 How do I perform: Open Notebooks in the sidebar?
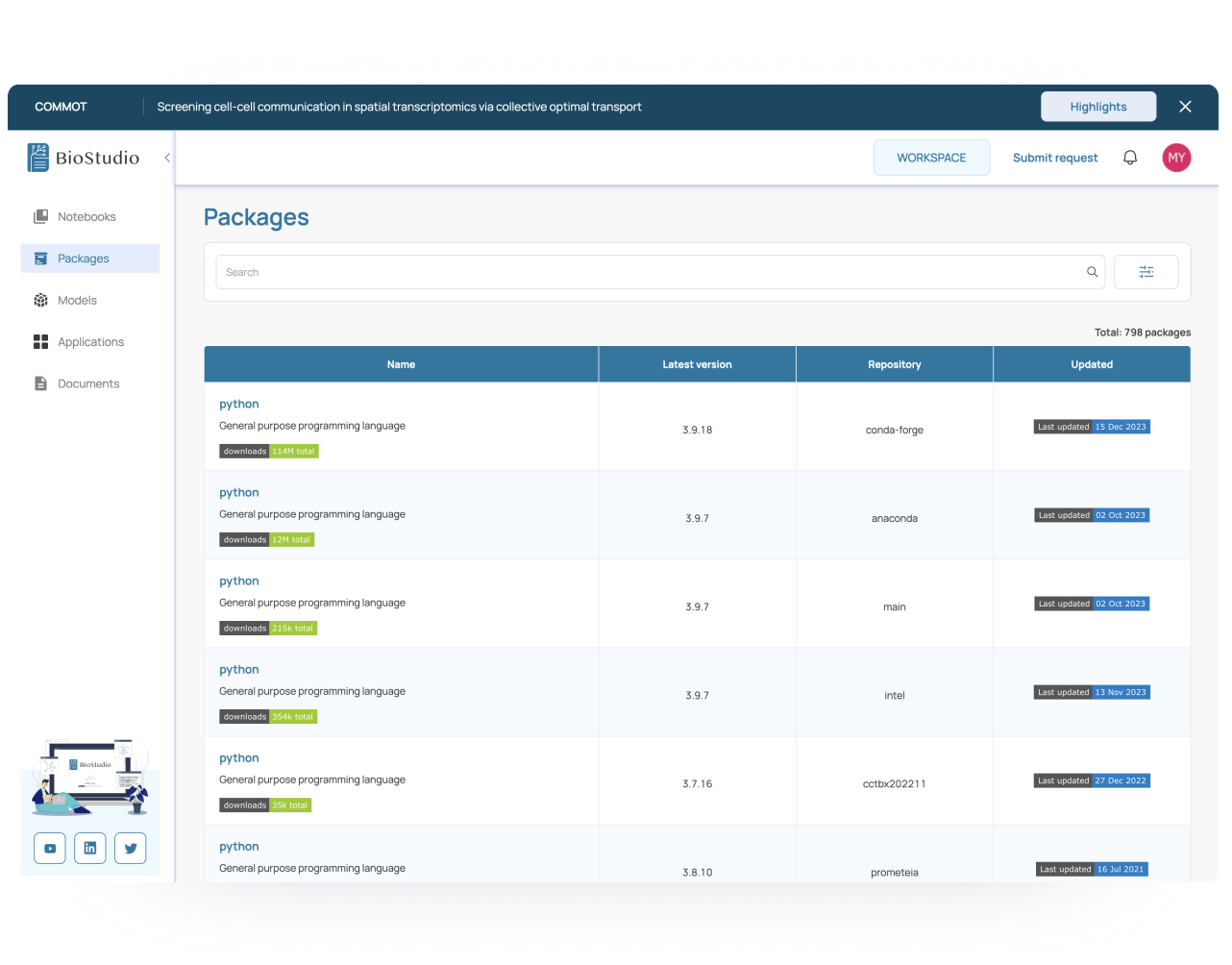[86, 216]
